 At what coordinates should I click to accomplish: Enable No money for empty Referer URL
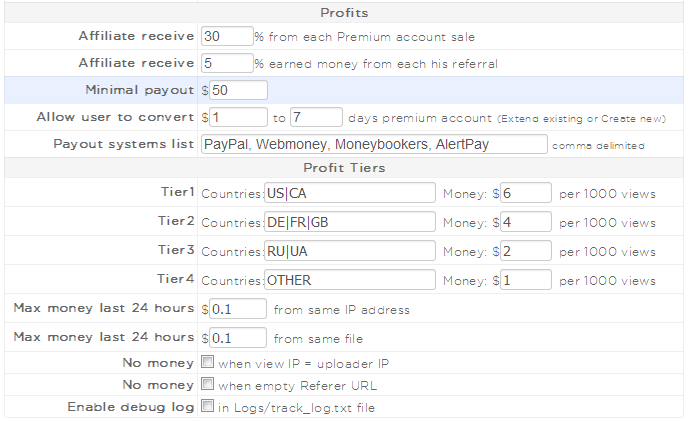208,384
